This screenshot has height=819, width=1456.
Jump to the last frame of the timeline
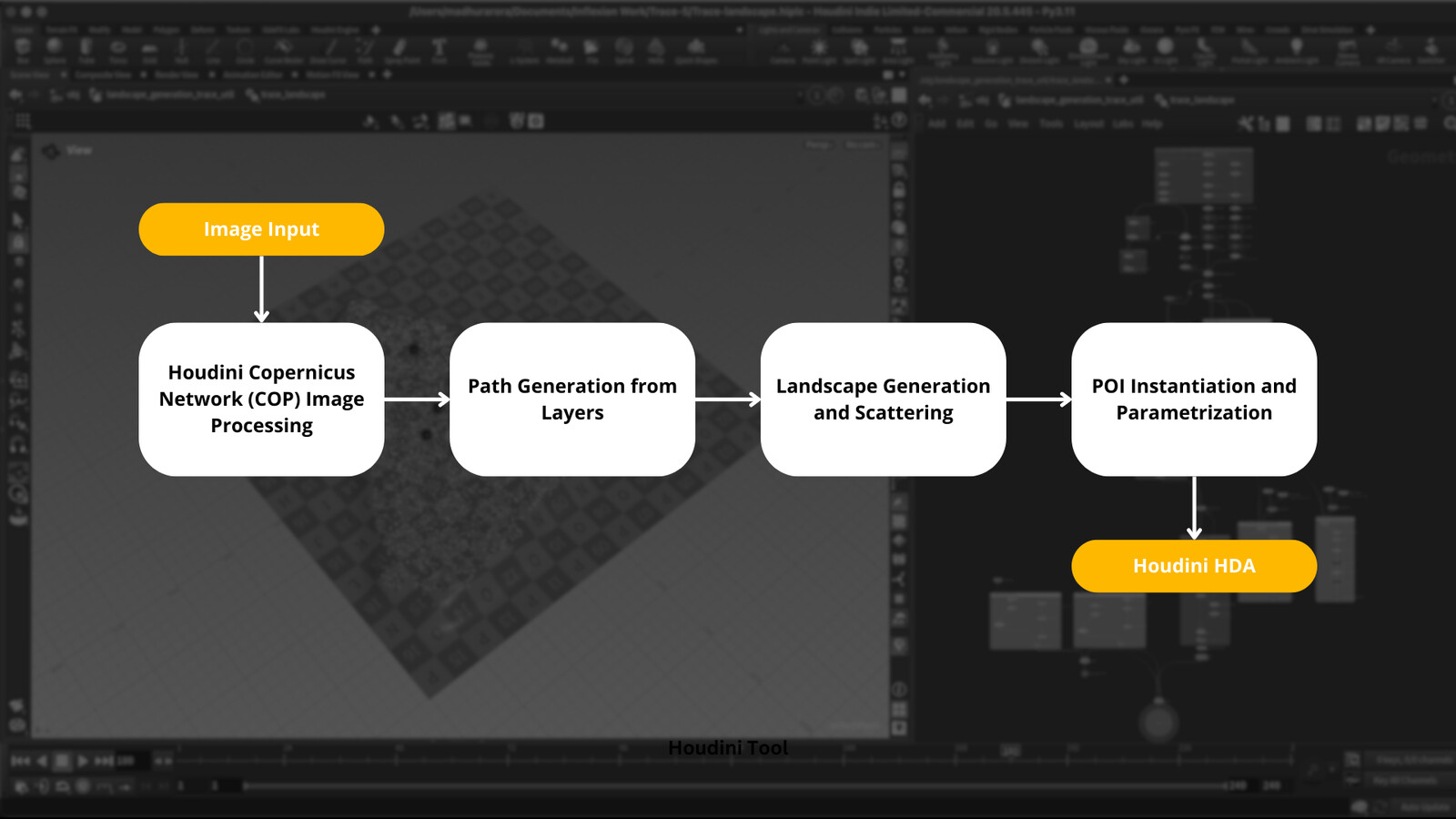coord(104,761)
